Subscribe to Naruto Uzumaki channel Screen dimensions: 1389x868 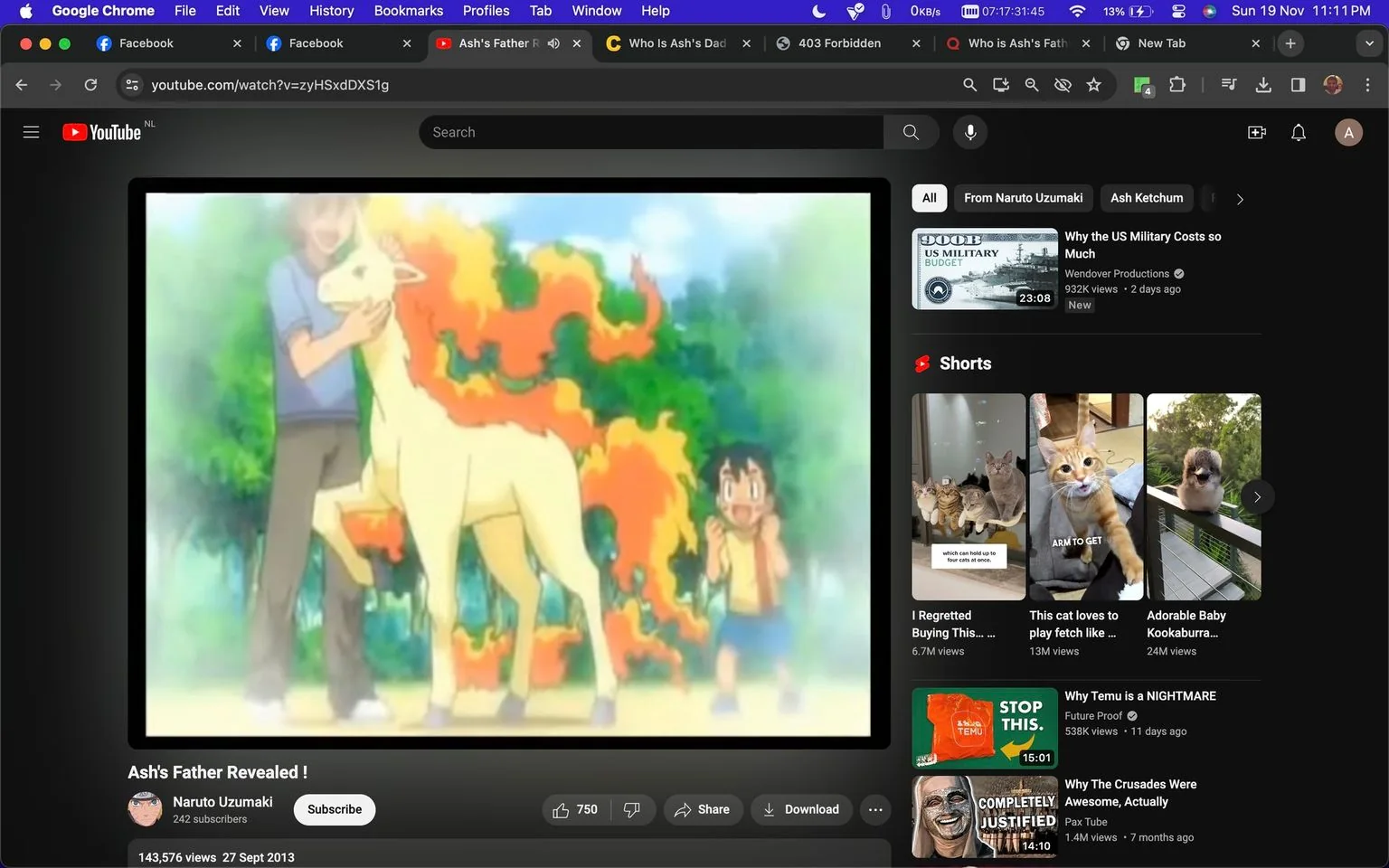335,809
